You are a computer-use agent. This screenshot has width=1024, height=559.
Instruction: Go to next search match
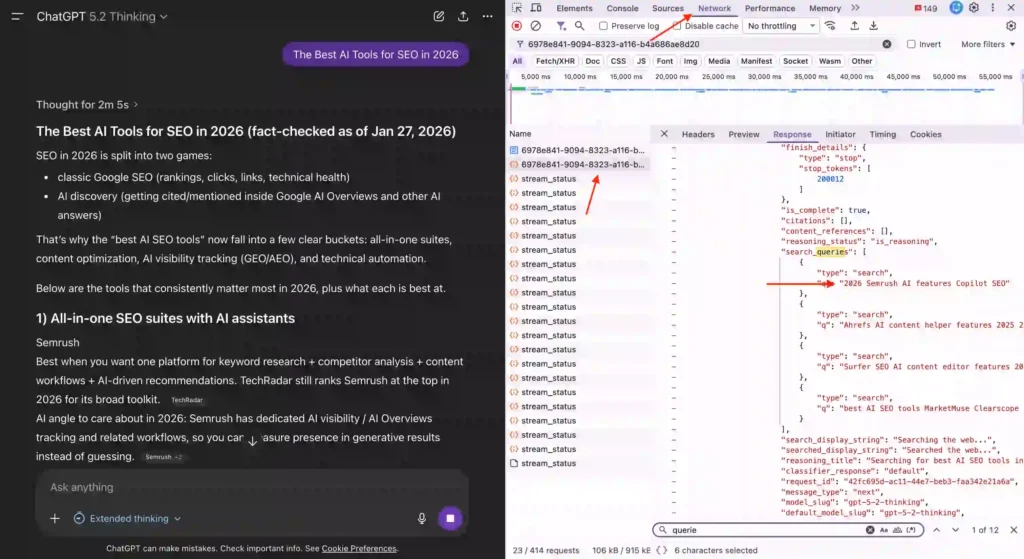[x=955, y=530]
